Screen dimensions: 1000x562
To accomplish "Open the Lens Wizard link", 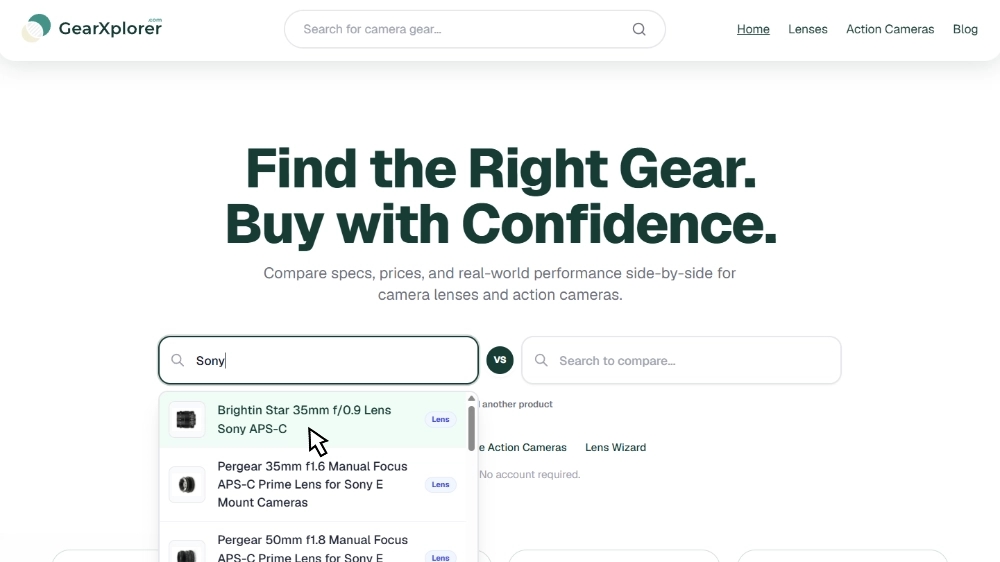I will click(x=615, y=448).
